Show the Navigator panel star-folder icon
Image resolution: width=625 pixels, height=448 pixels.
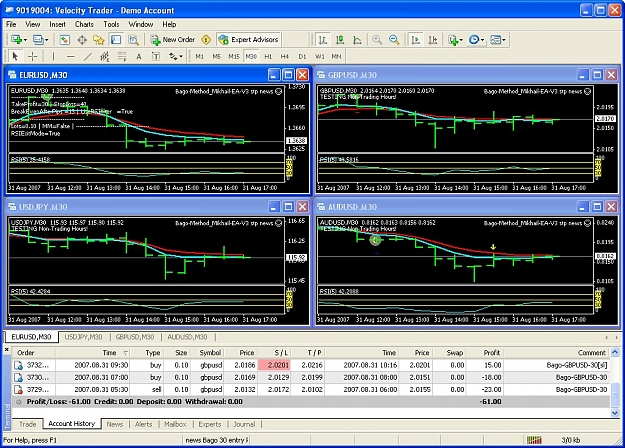pyautogui.click(x=99, y=39)
